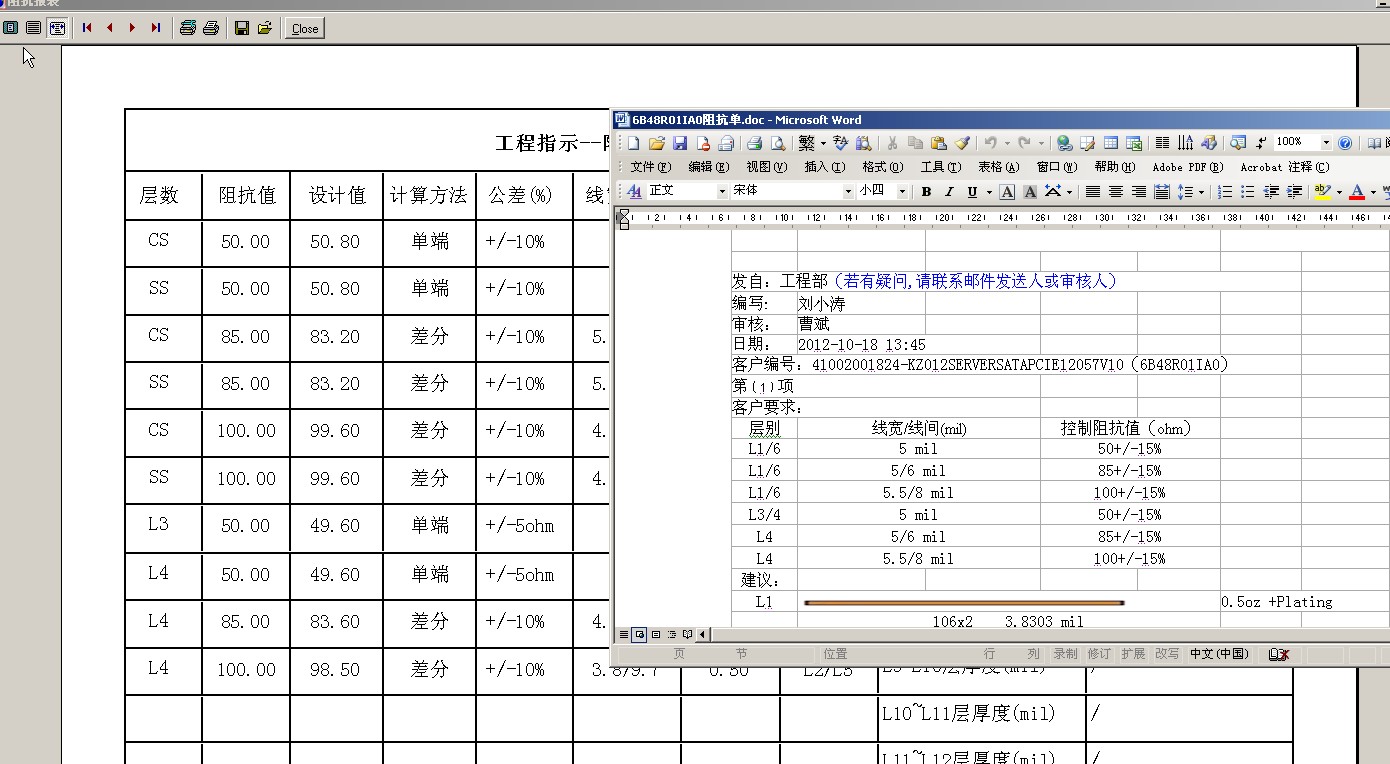Screen dimensions: 1390x764
Task: Select 100% zoom view in report preview
Action: click(34, 28)
